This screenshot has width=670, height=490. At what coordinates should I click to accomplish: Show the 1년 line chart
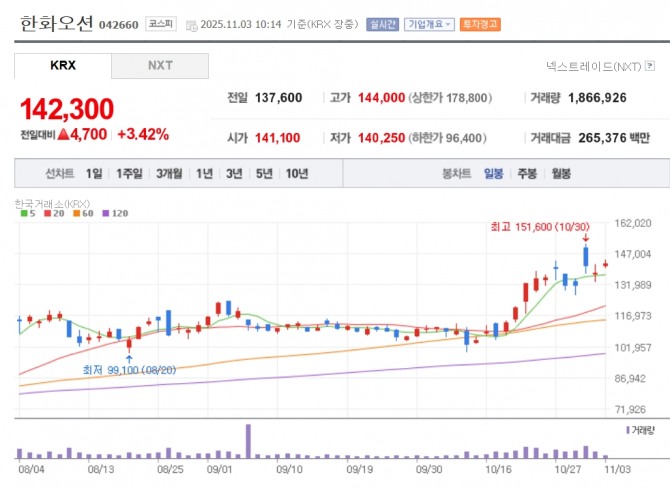coord(204,173)
